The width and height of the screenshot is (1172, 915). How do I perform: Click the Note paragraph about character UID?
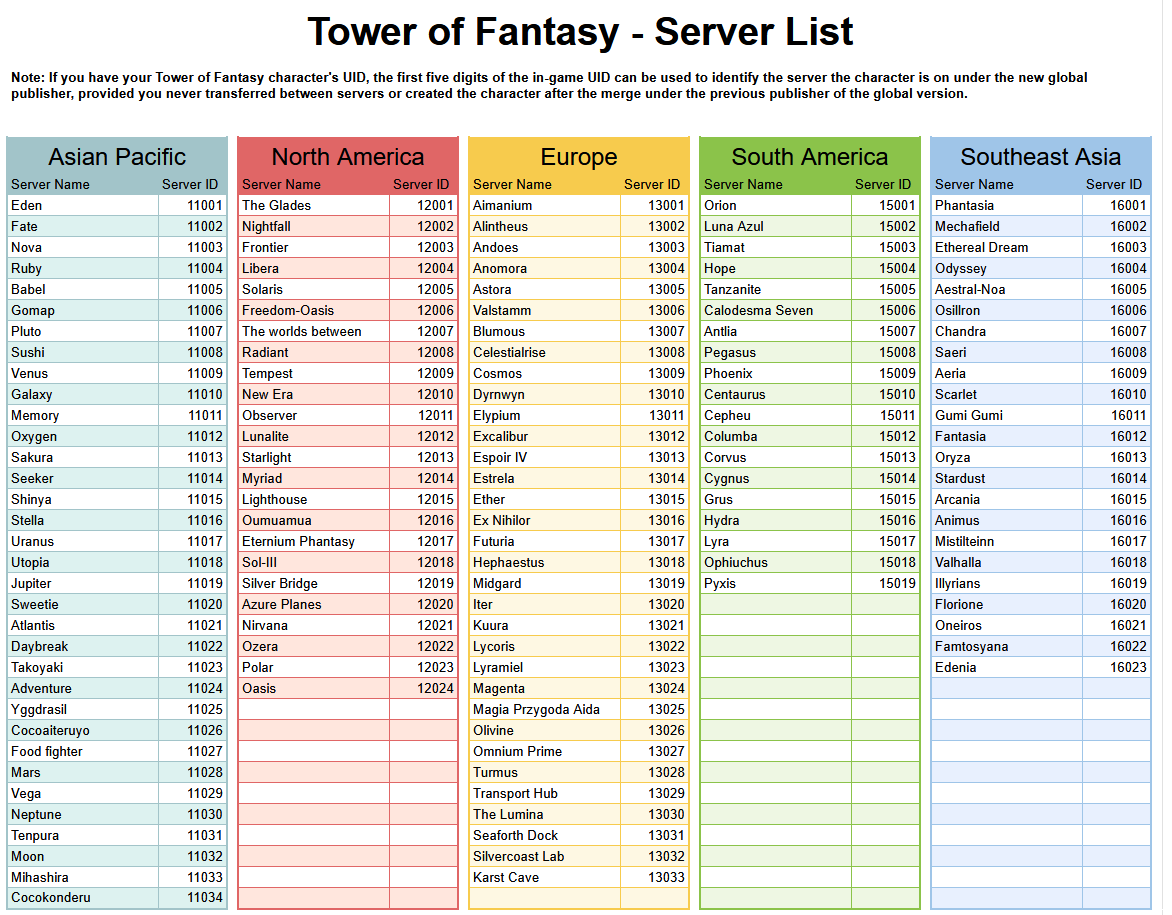(x=549, y=85)
